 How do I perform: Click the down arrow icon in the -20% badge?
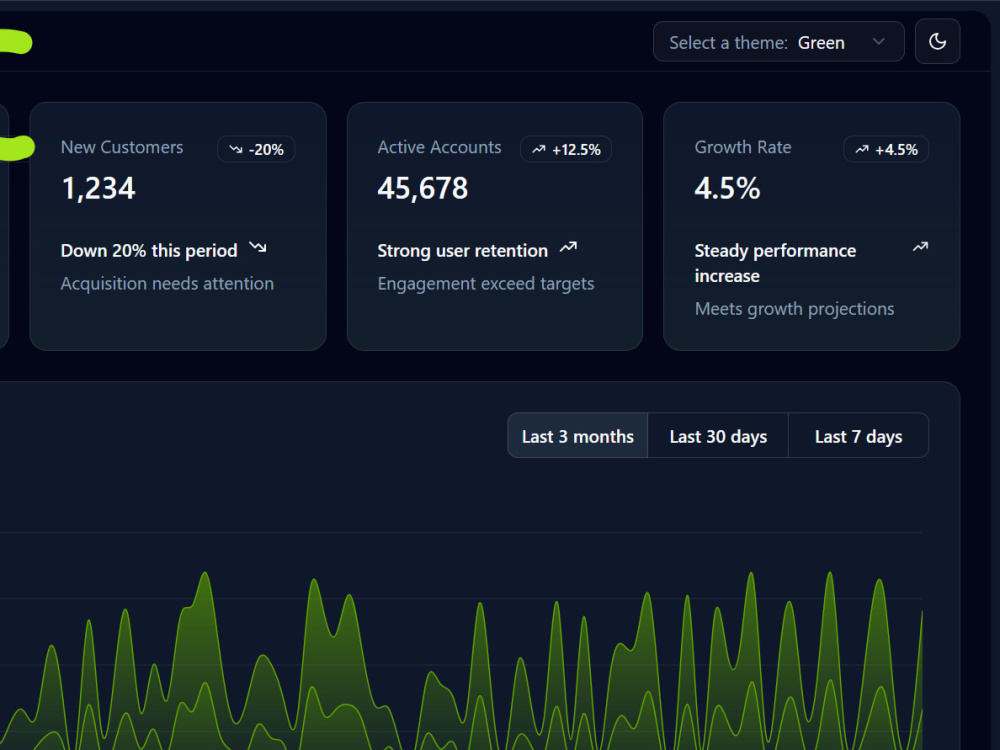click(x=236, y=149)
